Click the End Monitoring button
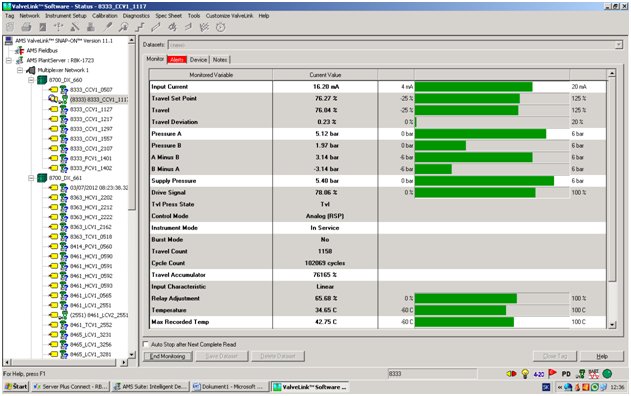 click(168, 356)
